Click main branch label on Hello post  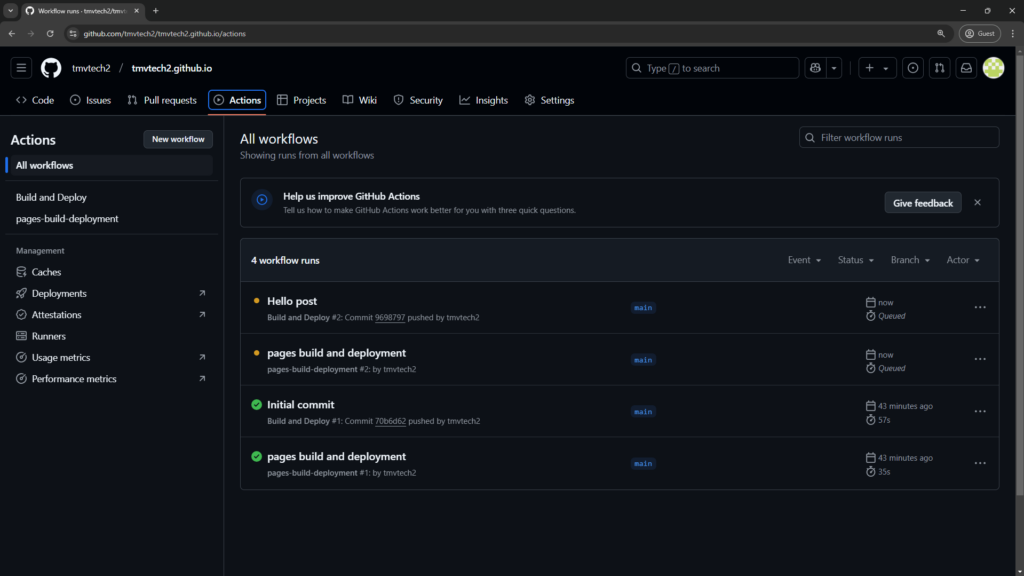(643, 308)
